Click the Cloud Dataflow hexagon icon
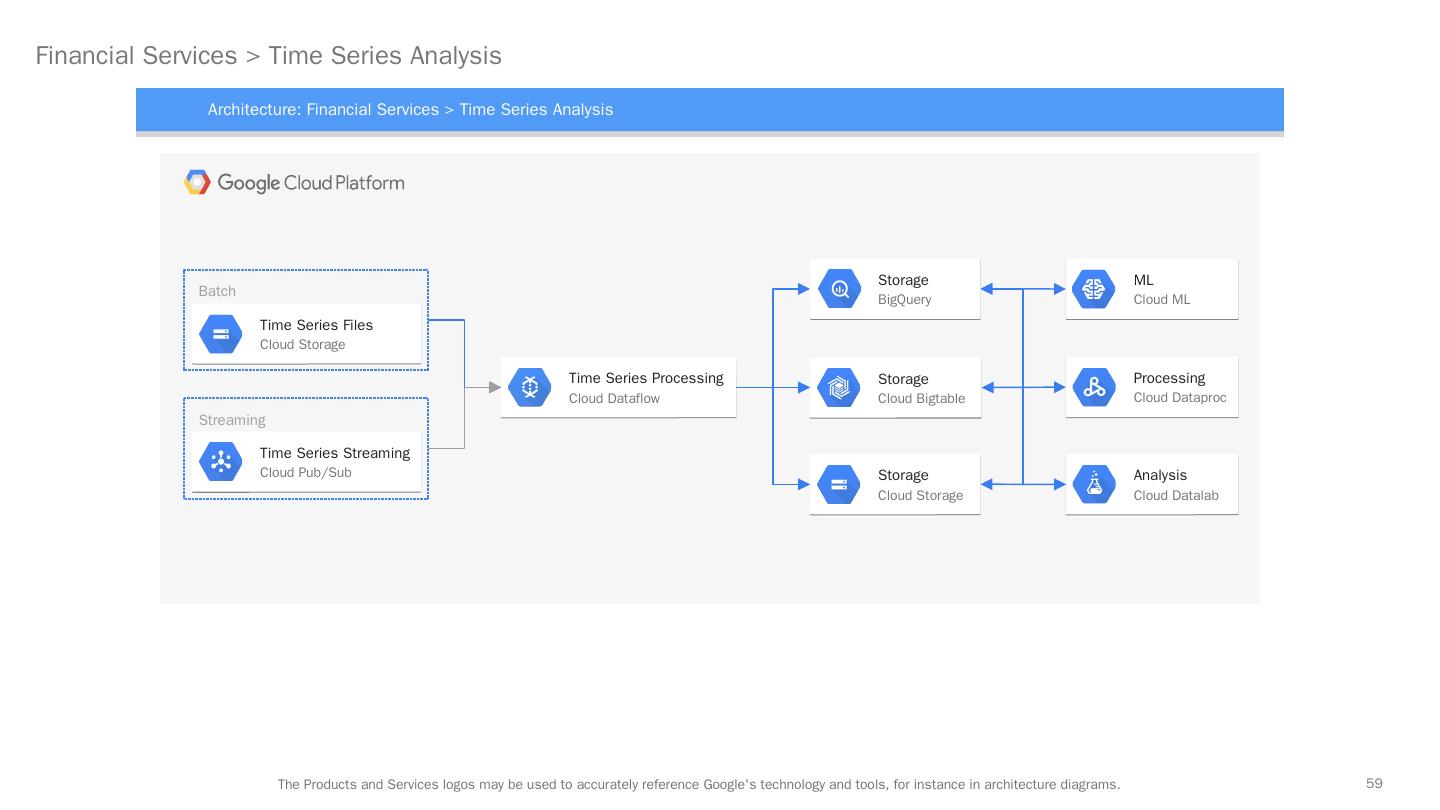The width and height of the screenshot is (1440, 810). point(530,387)
